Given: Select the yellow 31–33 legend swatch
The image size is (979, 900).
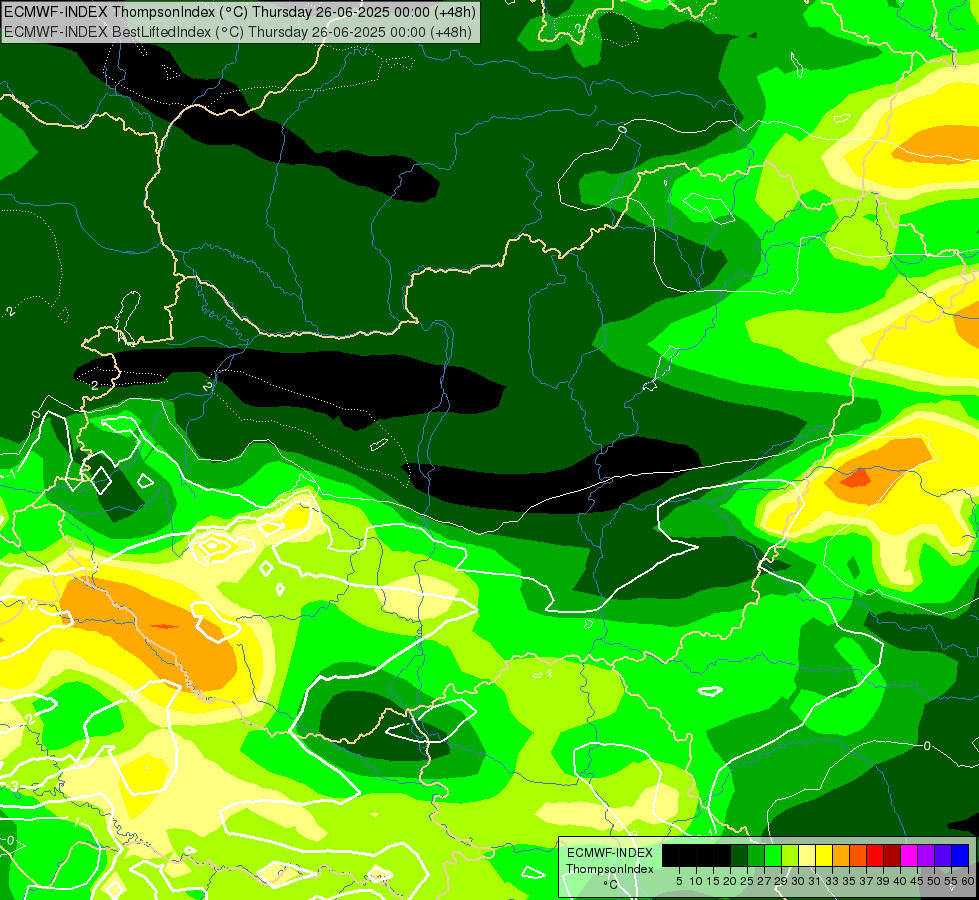Looking at the screenshot, I should [x=824, y=856].
